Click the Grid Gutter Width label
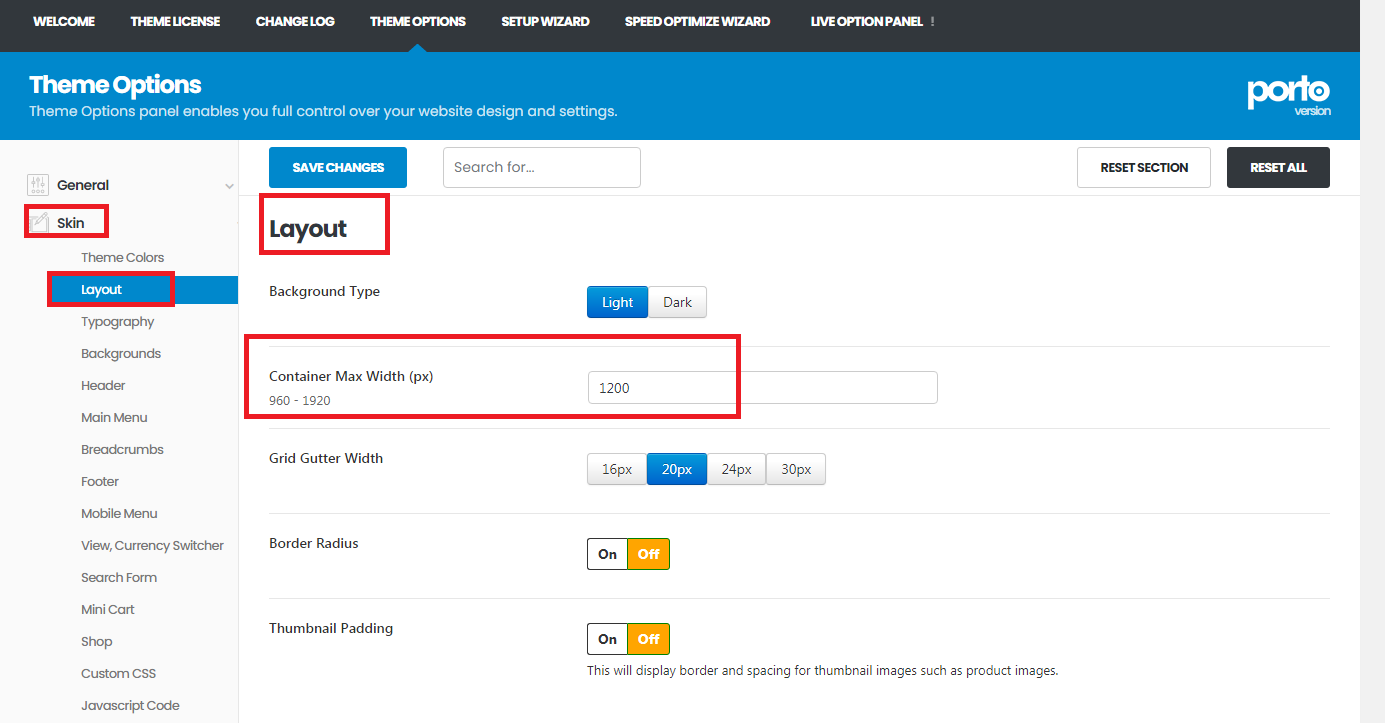The image size is (1385, 723). pos(326,458)
